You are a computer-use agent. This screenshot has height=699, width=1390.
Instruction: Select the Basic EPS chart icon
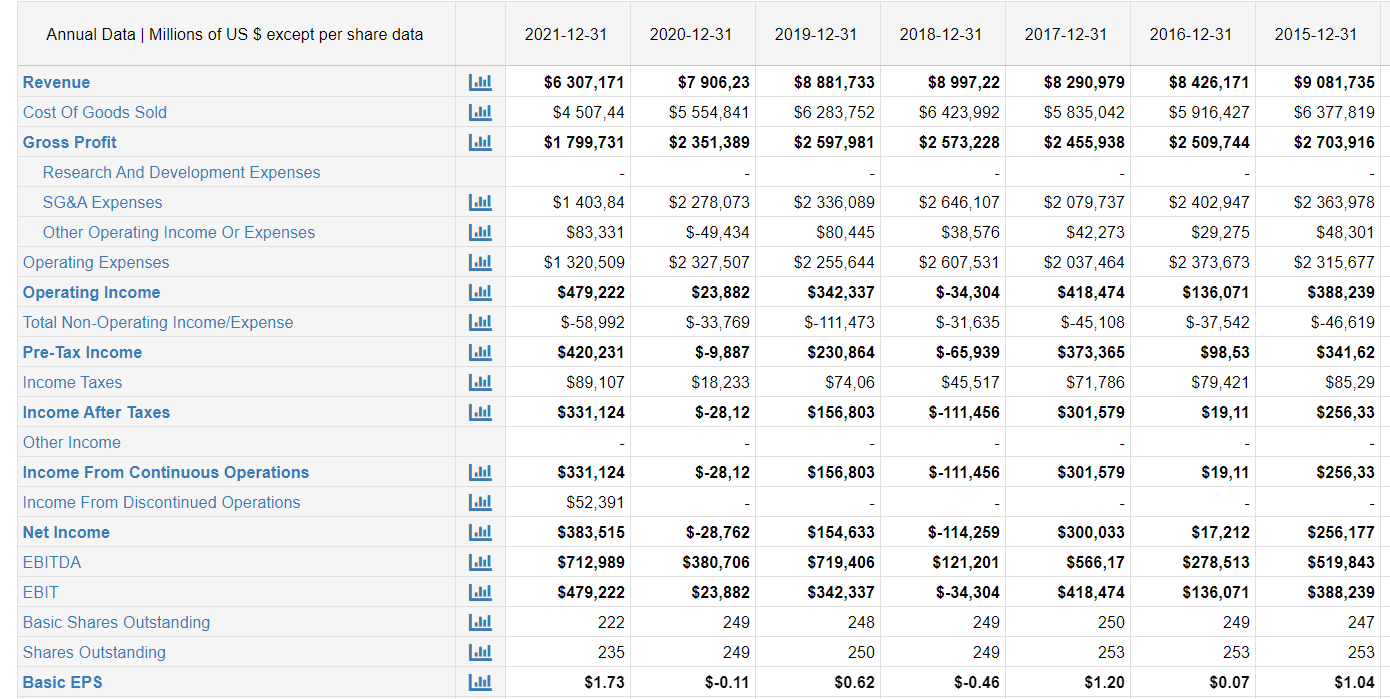(x=480, y=682)
